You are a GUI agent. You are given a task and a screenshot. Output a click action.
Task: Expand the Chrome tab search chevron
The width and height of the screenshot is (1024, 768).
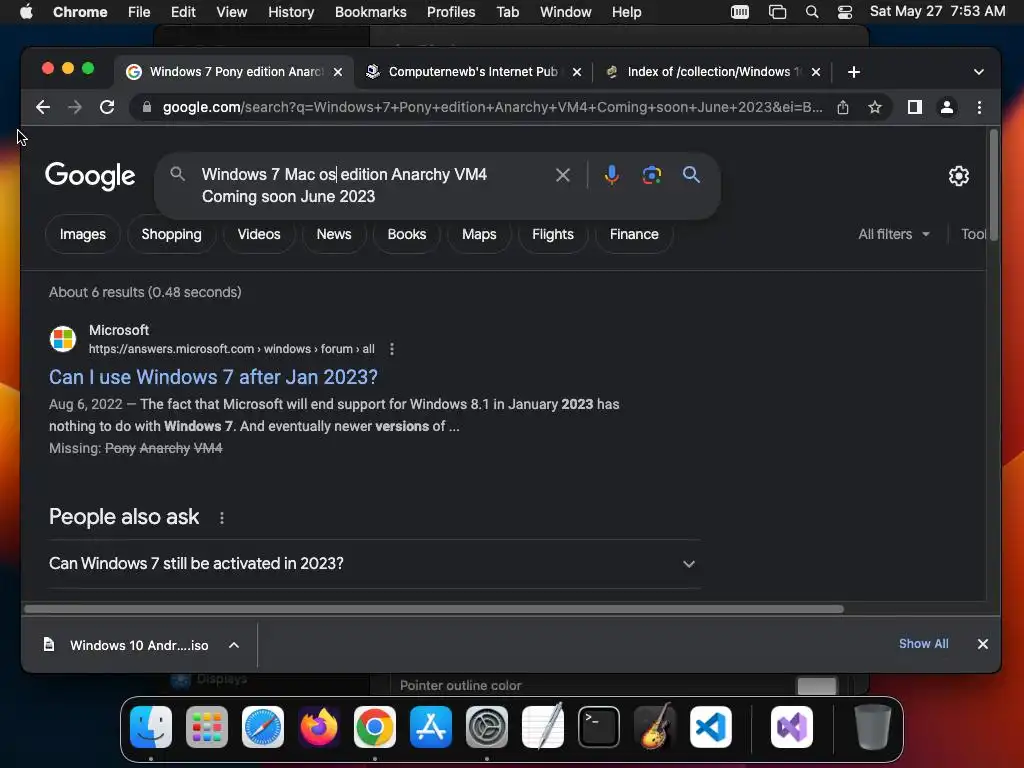[978, 72]
